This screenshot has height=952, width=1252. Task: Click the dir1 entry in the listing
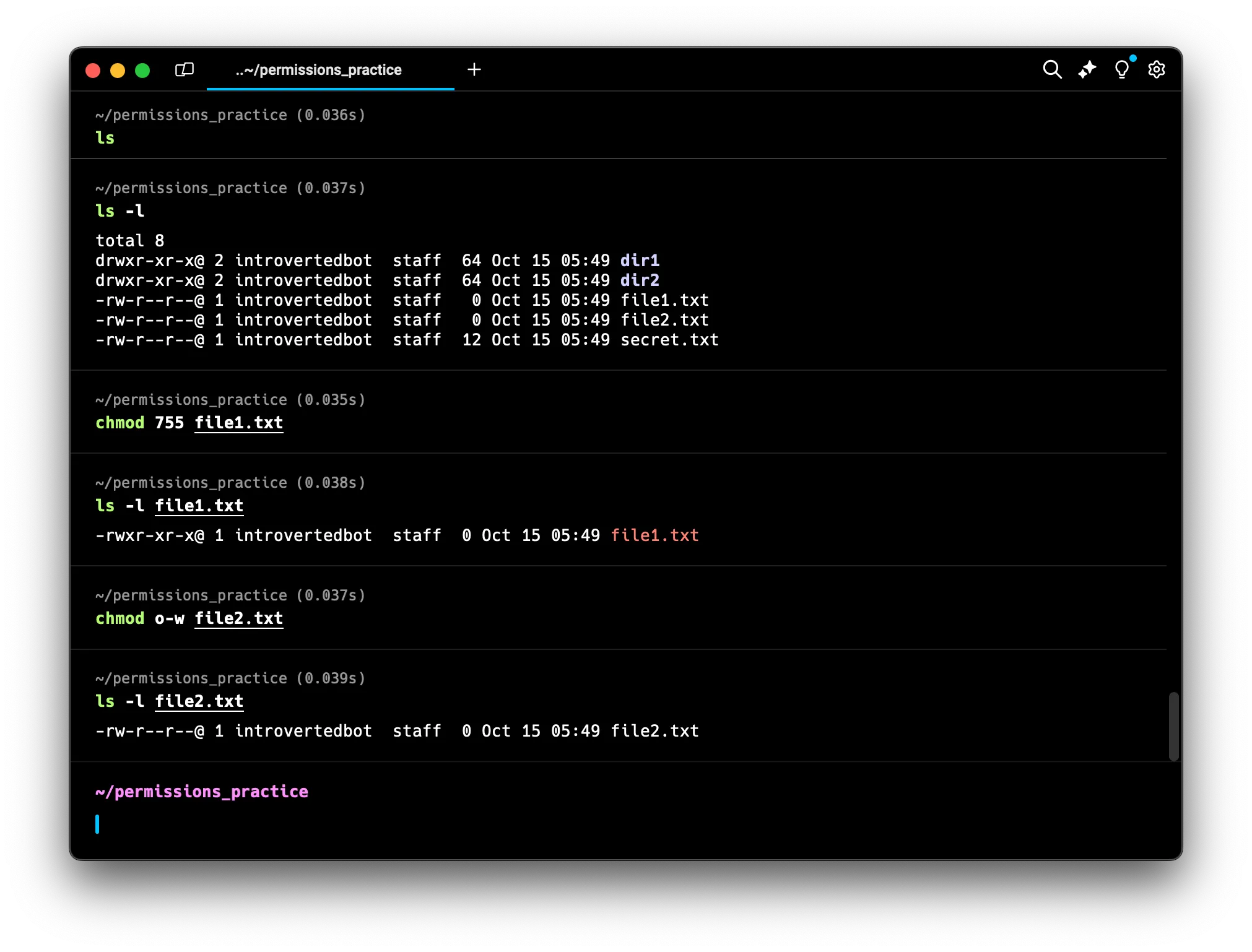(640, 261)
